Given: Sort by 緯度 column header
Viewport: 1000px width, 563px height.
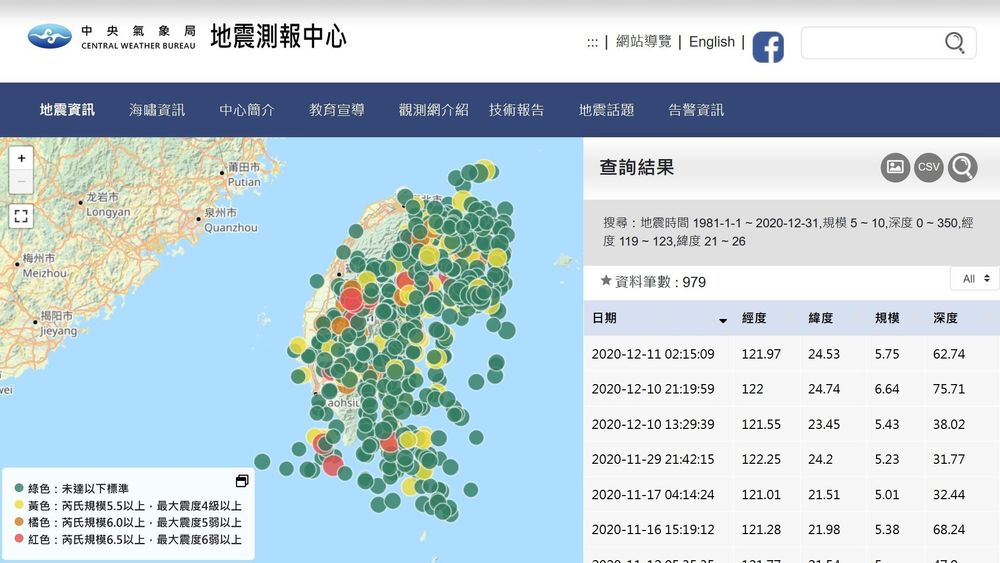Looking at the screenshot, I should point(821,318).
